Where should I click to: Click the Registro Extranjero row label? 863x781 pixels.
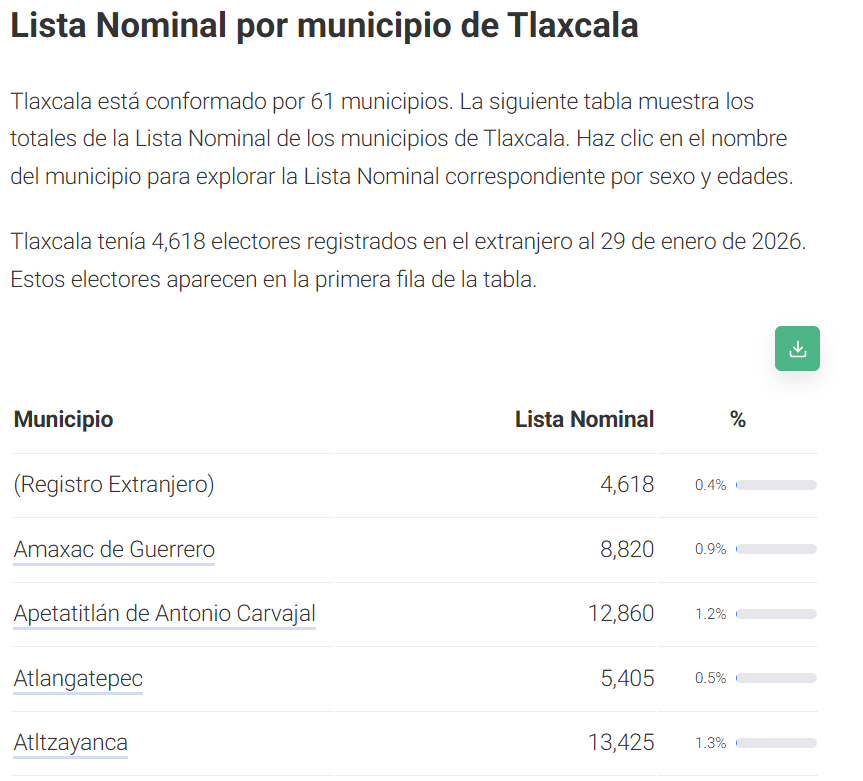(x=114, y=484)
